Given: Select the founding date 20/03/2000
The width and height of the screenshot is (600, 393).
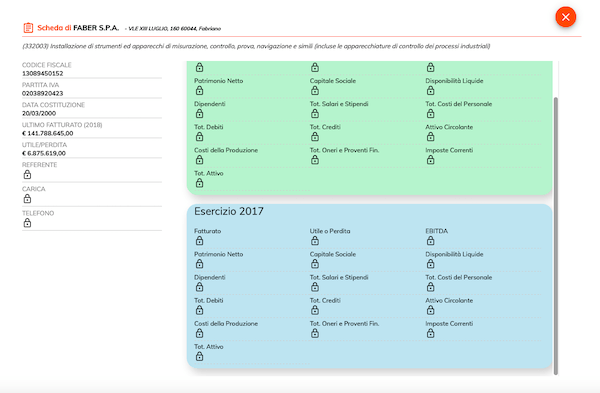Looking at the screenshot, I should 39,113.
